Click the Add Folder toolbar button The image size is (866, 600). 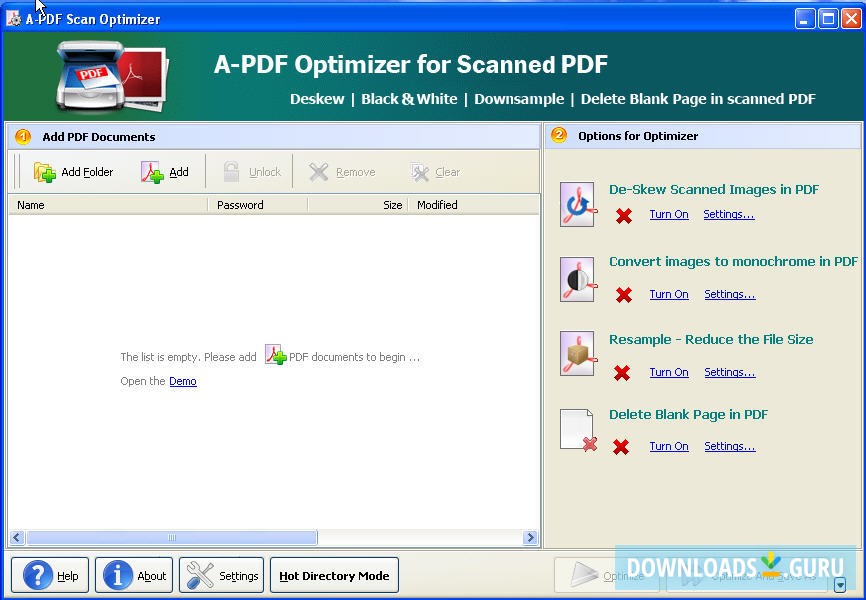pyautogui.click(x=73, y=172)
